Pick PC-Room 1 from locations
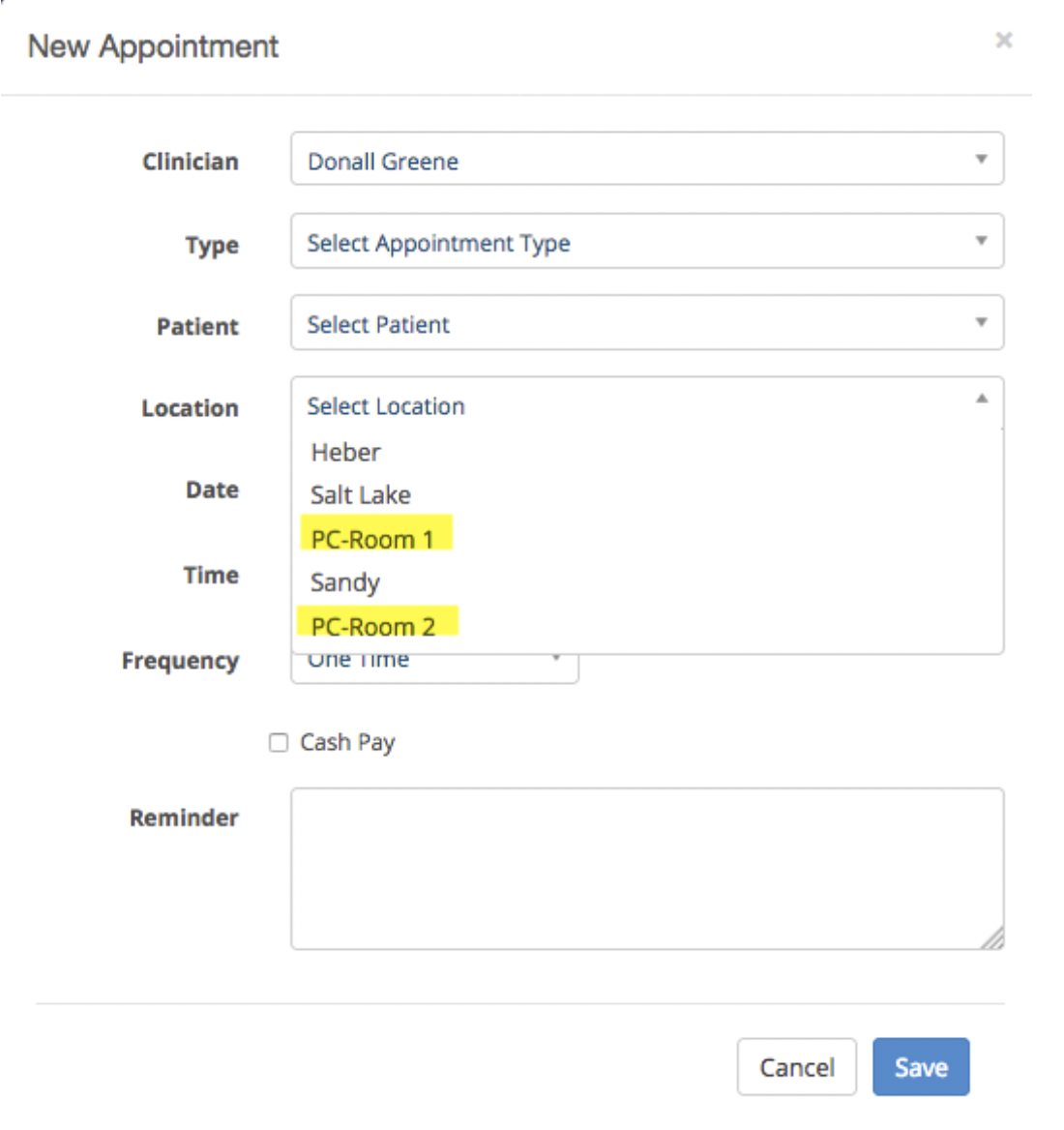 coord(647,539)
